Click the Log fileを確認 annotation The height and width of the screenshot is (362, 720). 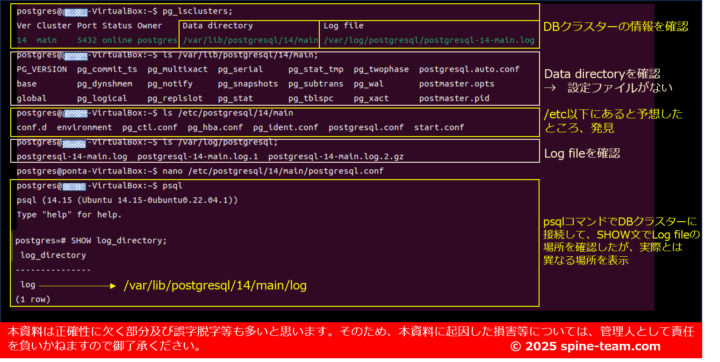582,153
